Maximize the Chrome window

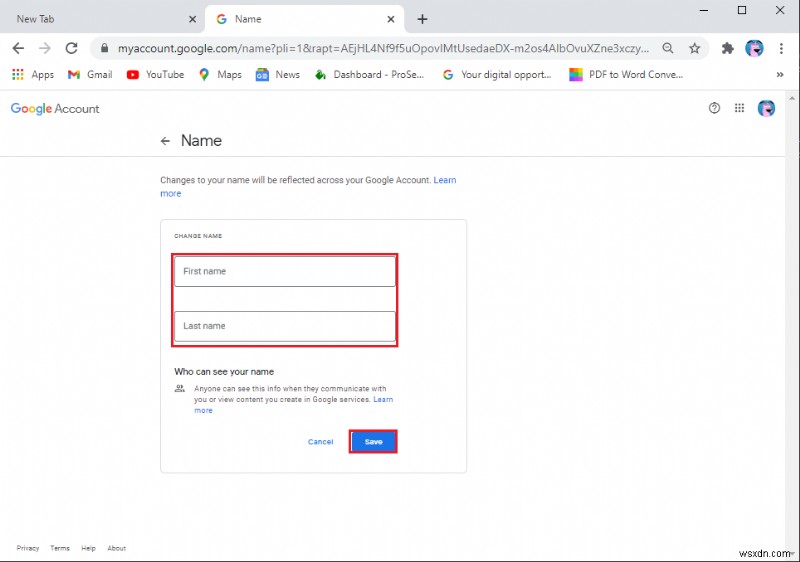pos(742,10)
